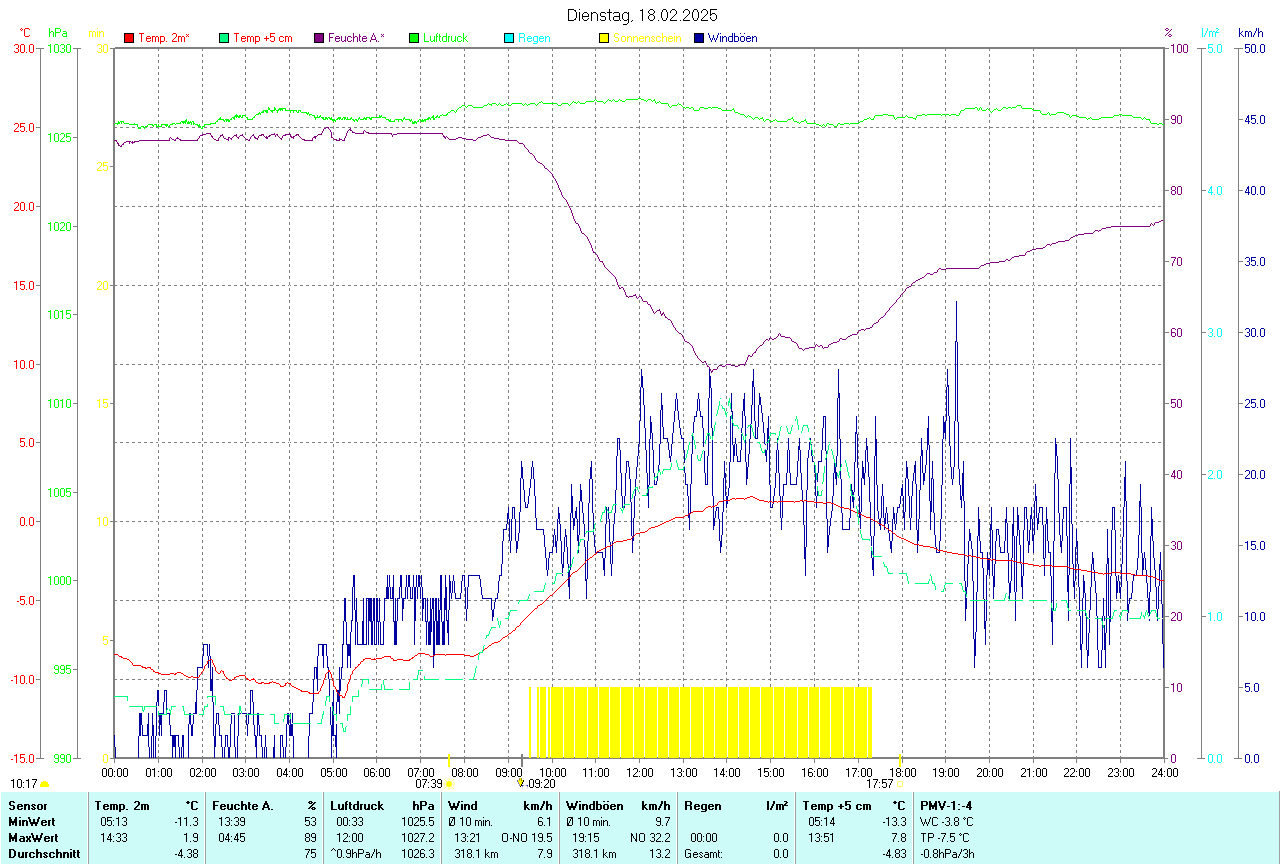1280x864 pixels.
Task: Click the Sonnenschein legend label
Action: click(x=647, y=38)
